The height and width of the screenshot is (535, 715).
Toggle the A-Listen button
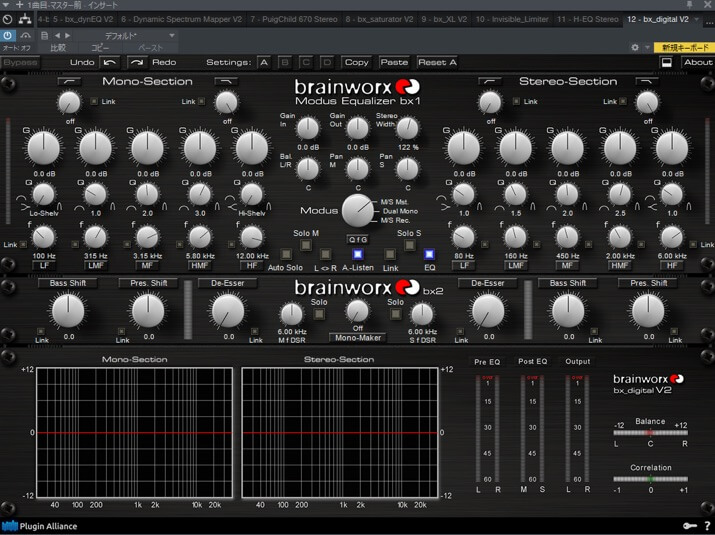pyautogui.click(x=358, y=254)
